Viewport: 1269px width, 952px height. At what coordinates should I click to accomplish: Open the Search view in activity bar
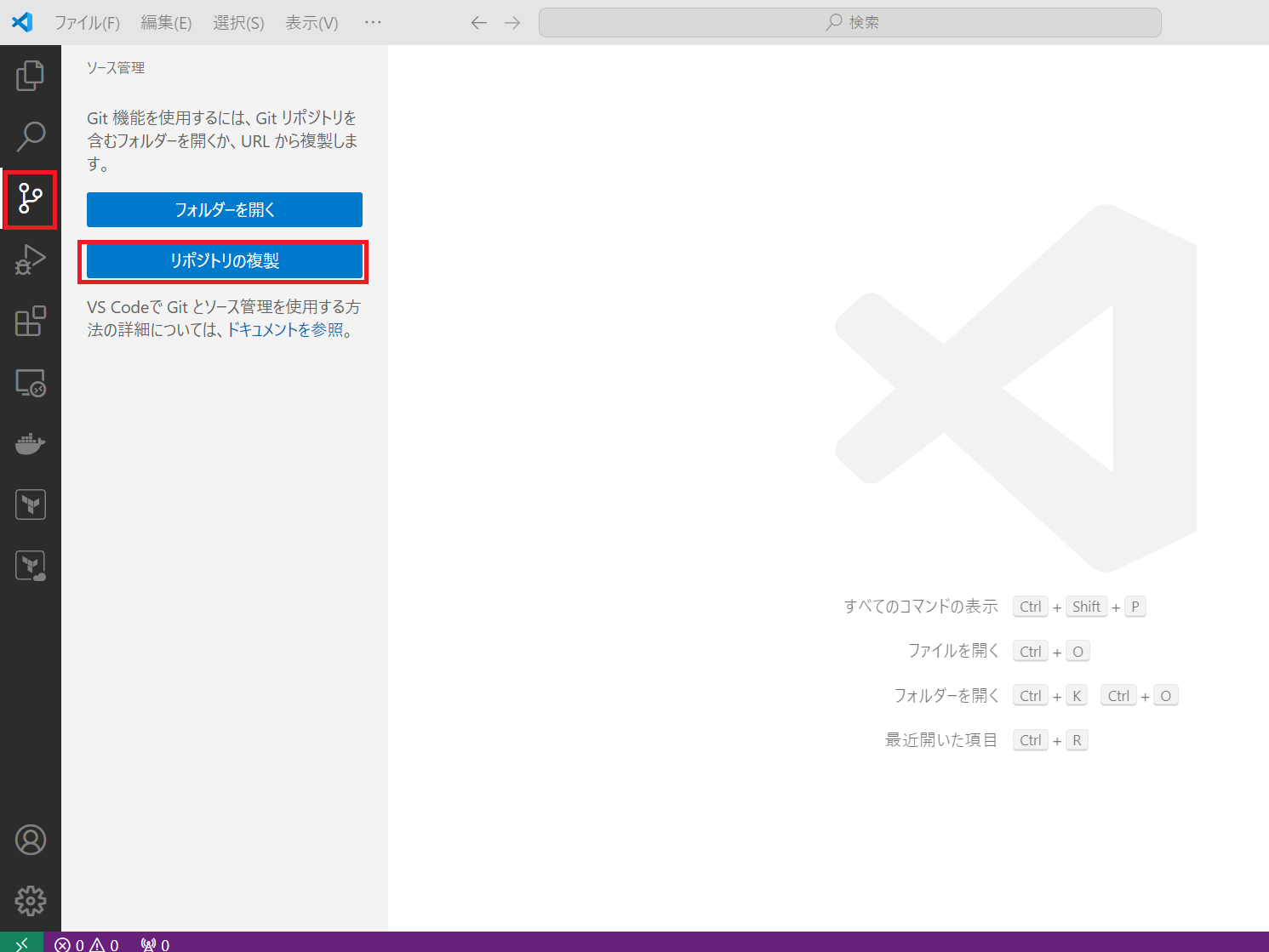click(31, 136)
